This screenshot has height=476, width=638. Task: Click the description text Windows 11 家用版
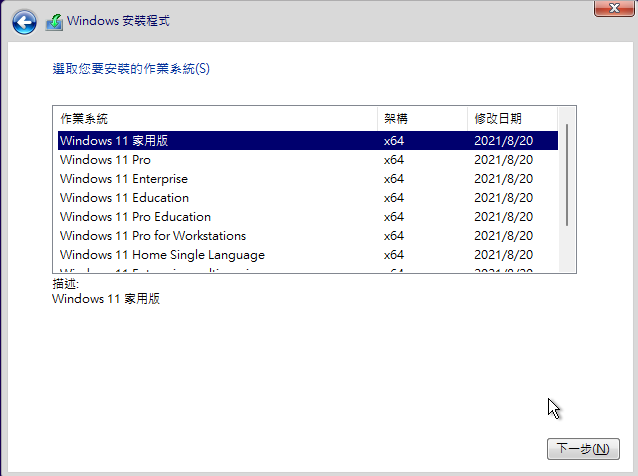(x=106, y=299)
